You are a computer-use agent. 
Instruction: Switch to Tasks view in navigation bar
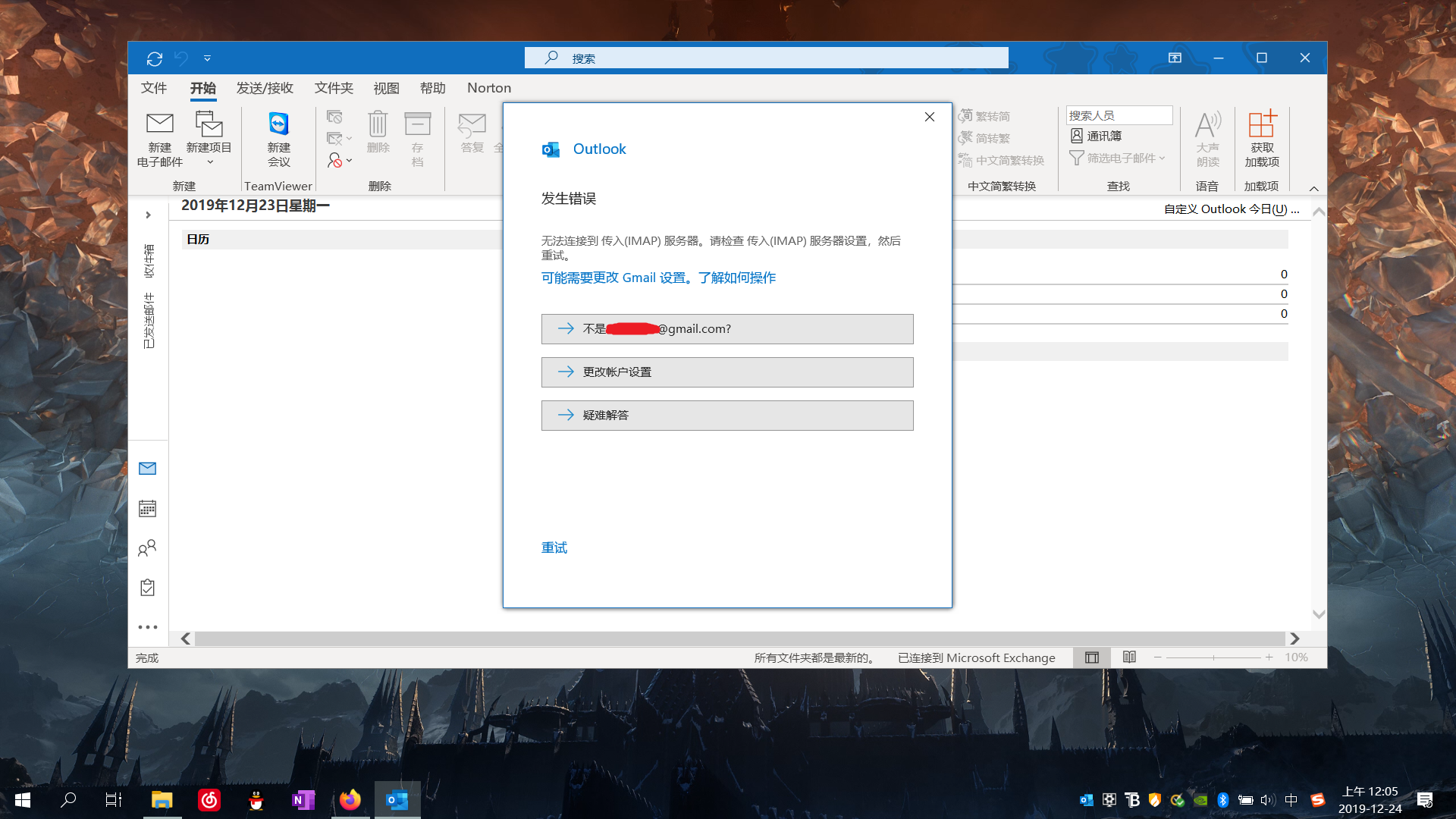(x=148, y=588)
